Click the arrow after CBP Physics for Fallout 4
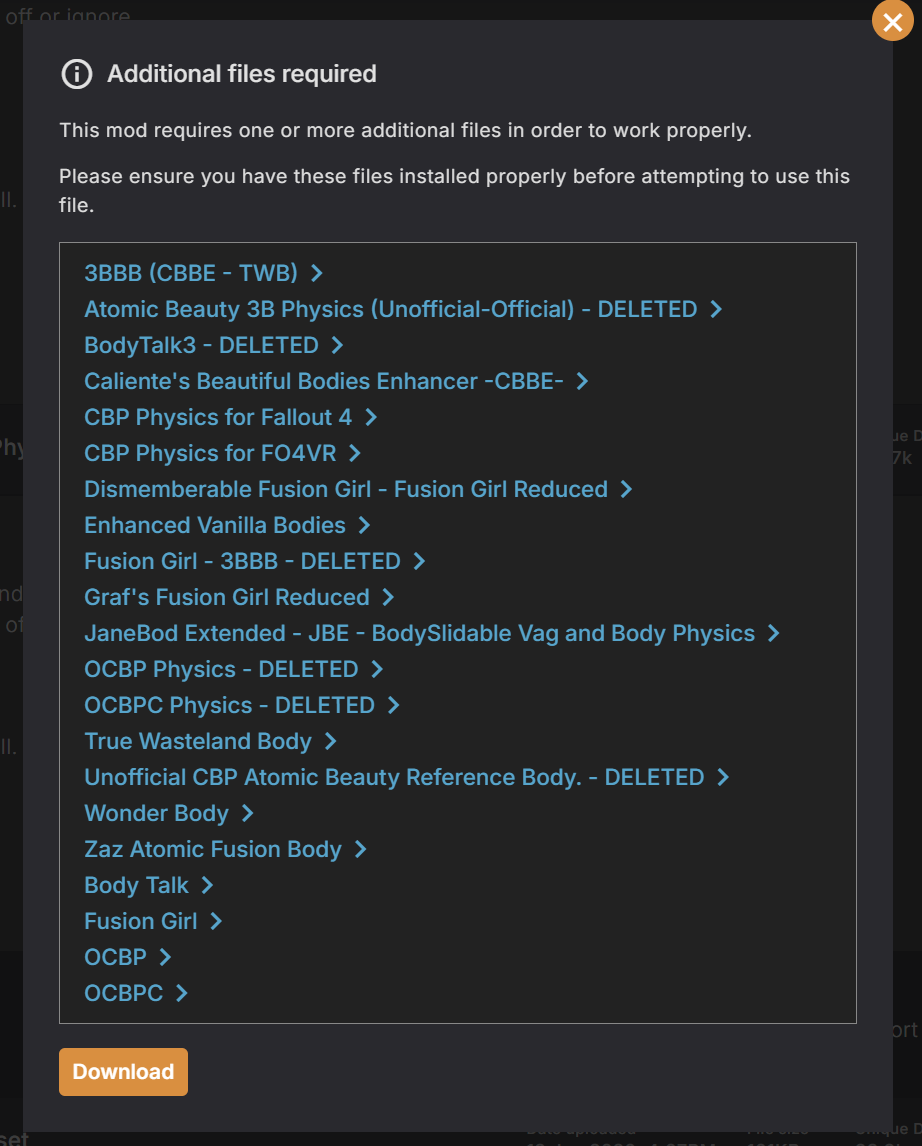922x1146 pixels. [371, 417]
